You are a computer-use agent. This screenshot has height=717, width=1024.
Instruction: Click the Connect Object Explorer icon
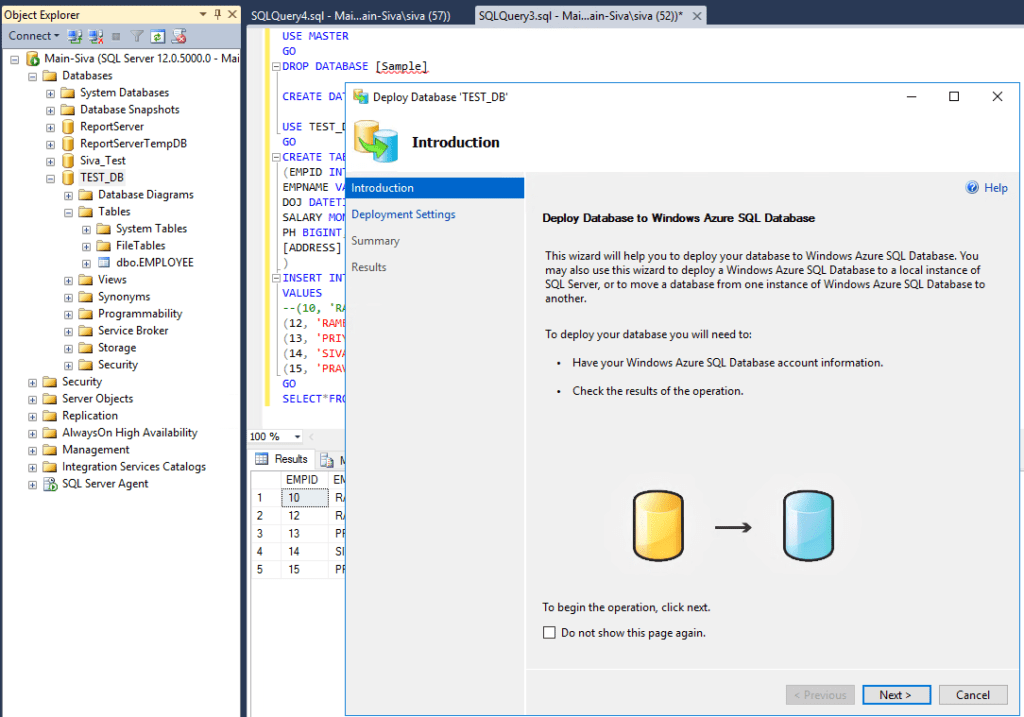pos(75,36)
